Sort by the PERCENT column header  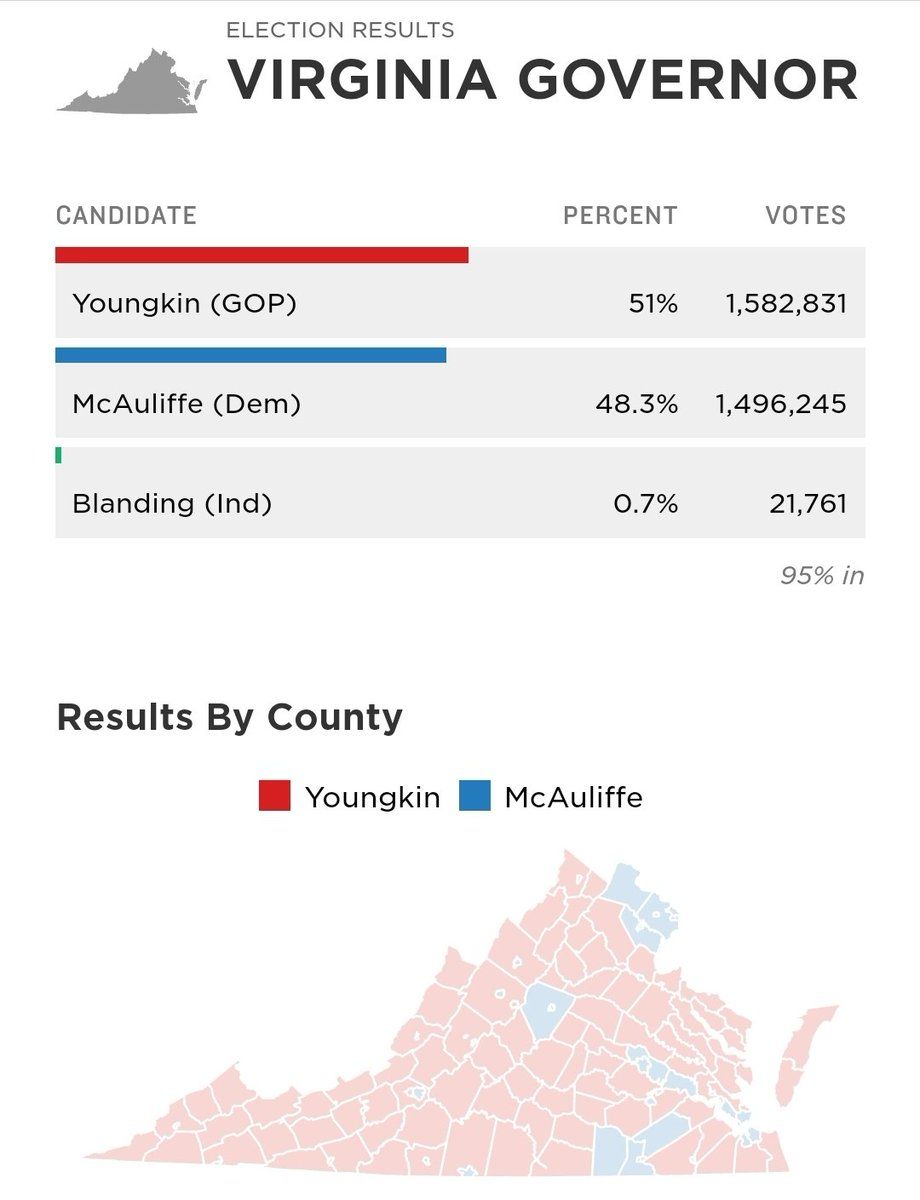(x=620, y=215)
